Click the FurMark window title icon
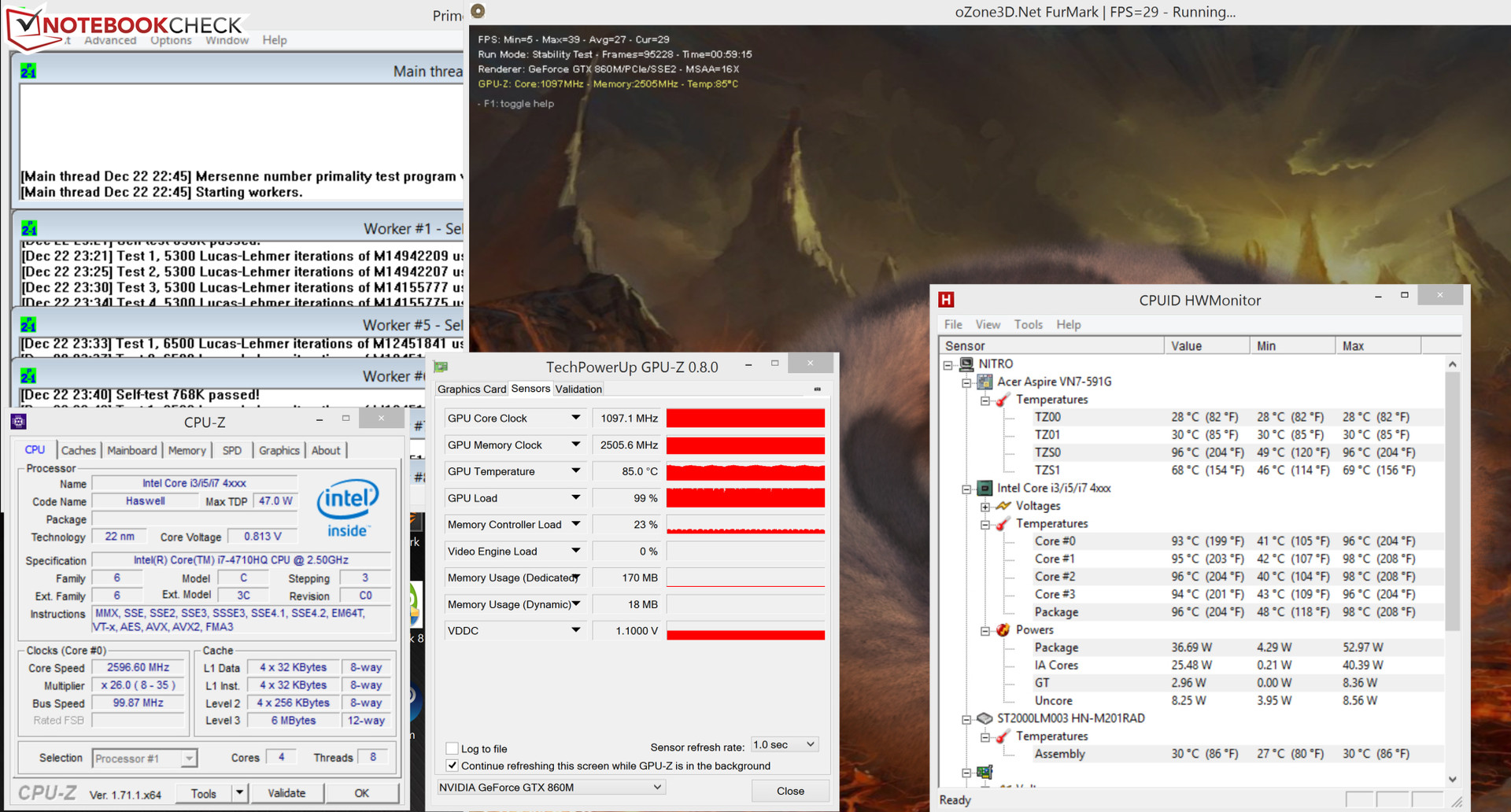Image resolution: width=1511 pixels, height=812 pixels. 478,11
